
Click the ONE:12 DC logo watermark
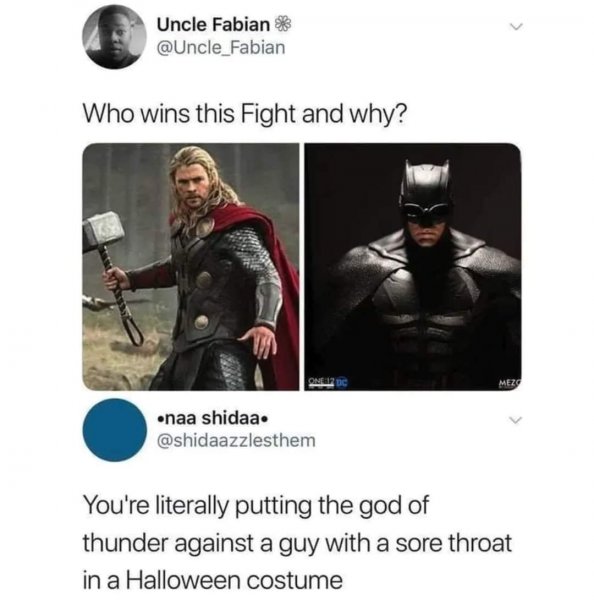pyautogui.click(x=327, y=382)
